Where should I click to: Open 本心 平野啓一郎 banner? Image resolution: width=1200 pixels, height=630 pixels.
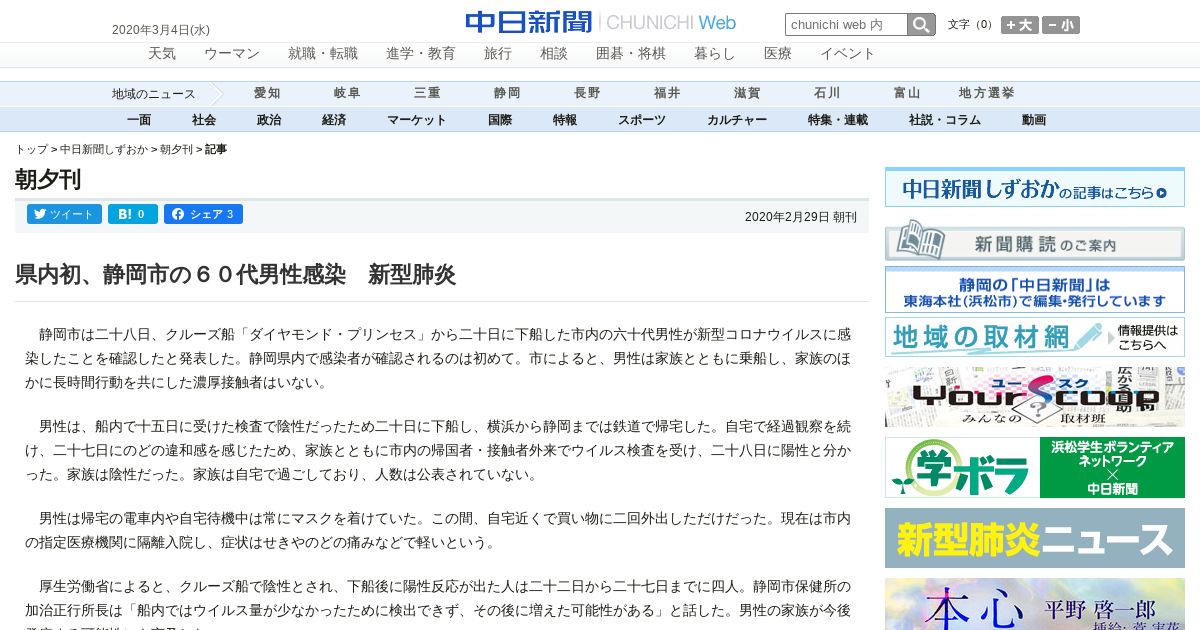[x=1035, y=604]
